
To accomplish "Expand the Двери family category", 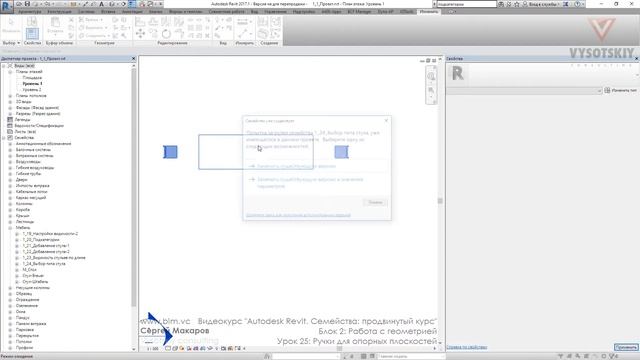I will point(10,180).
